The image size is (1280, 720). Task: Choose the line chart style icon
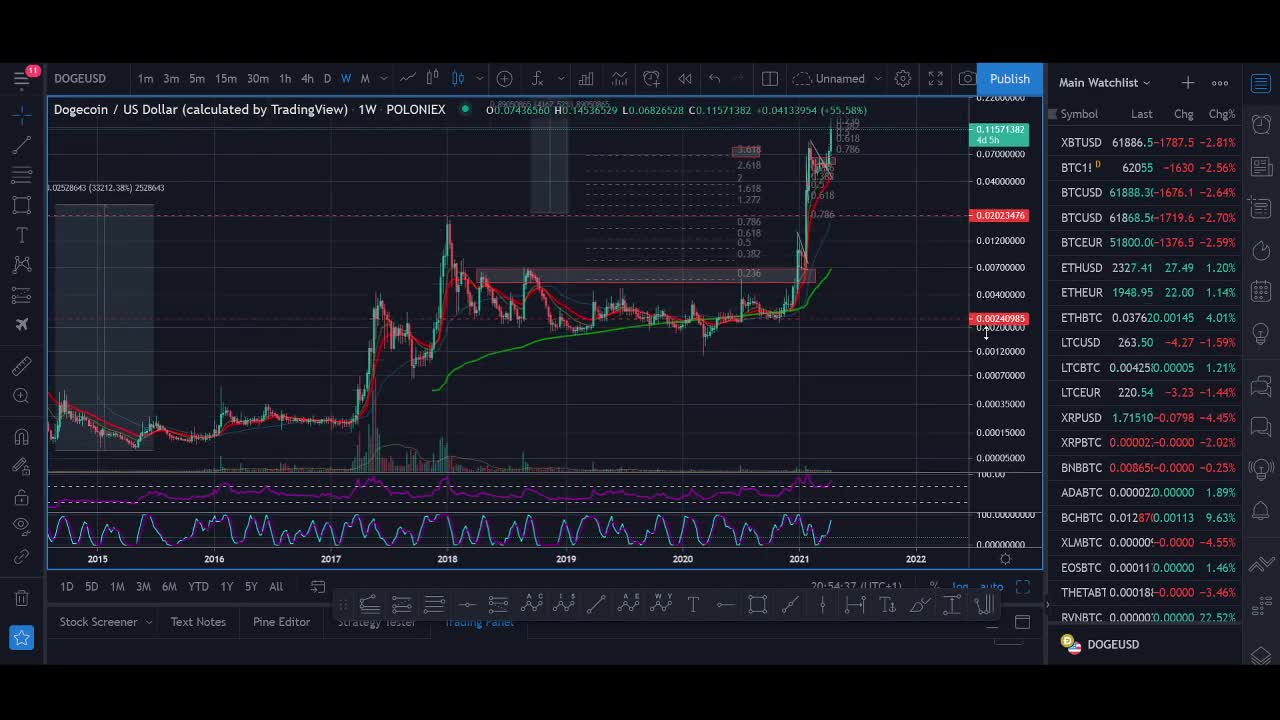pos(408,79)
